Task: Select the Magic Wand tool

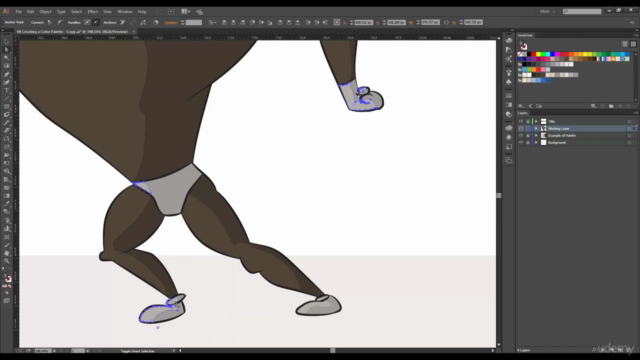Action: point(7,58)
